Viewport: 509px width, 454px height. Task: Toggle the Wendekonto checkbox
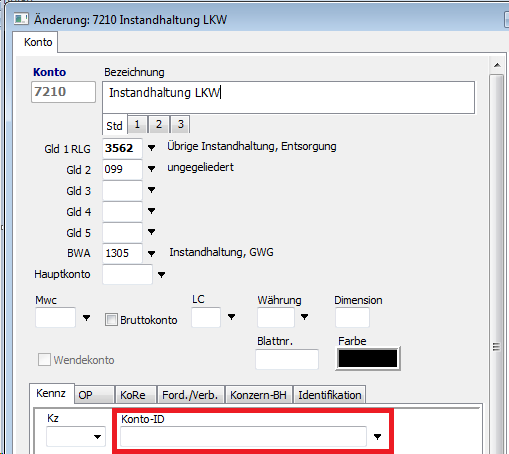[44, 360]
